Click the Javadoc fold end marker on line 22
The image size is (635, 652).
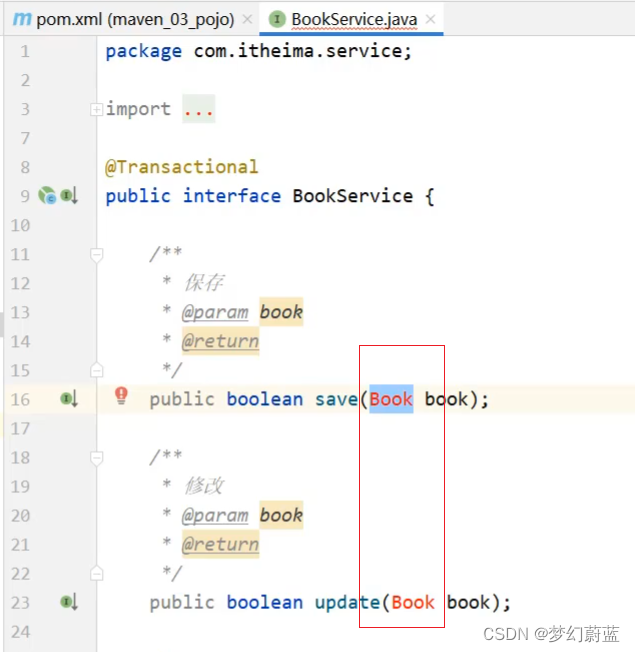pyautogui.click(x=96, y=573)
